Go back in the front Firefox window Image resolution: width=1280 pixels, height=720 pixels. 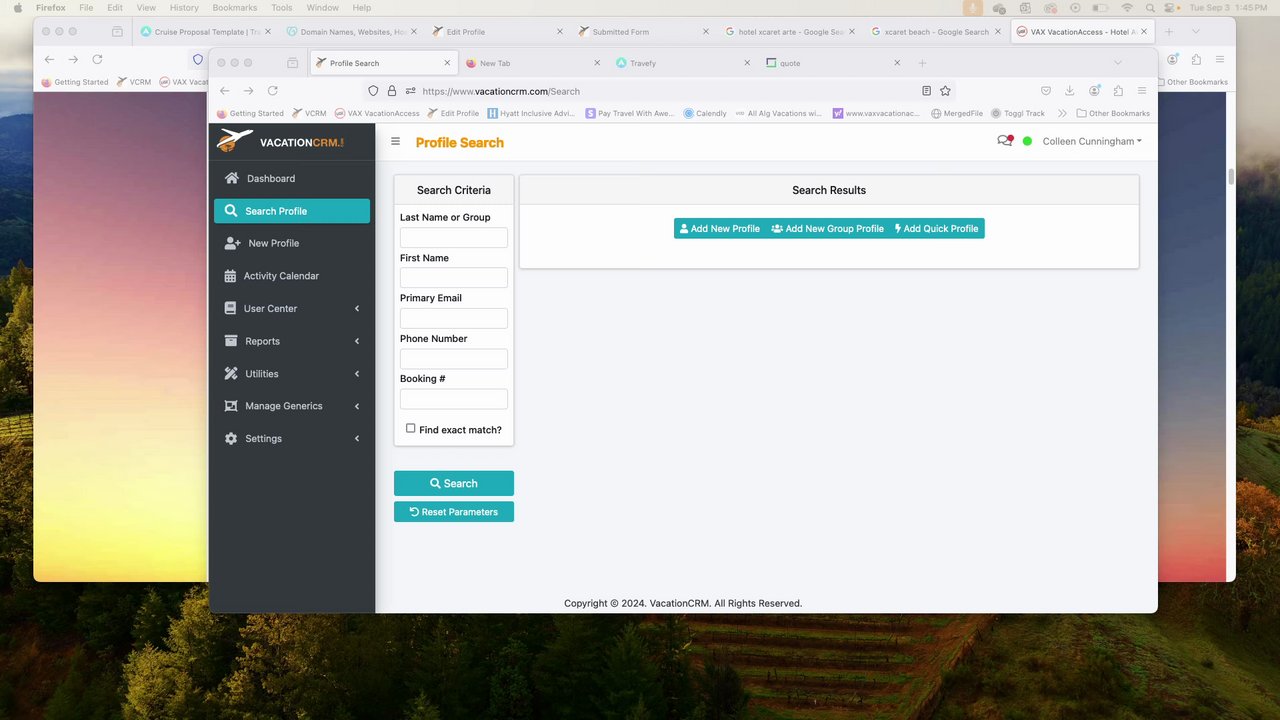pos(224,91)
